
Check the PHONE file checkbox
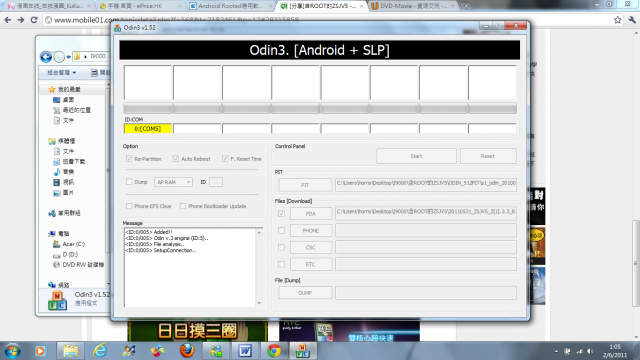281,231
